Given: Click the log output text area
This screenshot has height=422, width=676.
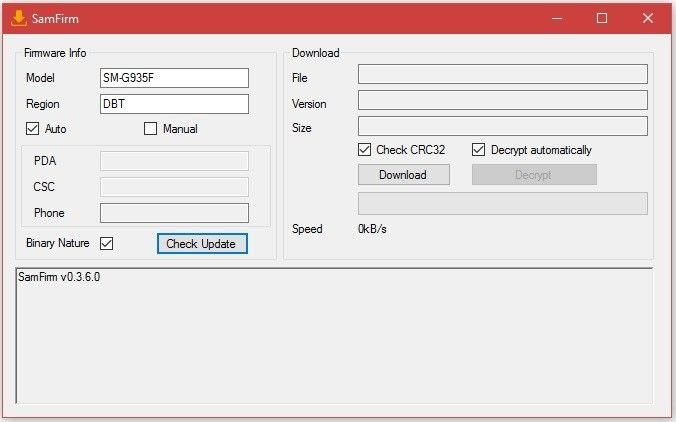Looking at the screenshot, I should click(x=334, y=336).
